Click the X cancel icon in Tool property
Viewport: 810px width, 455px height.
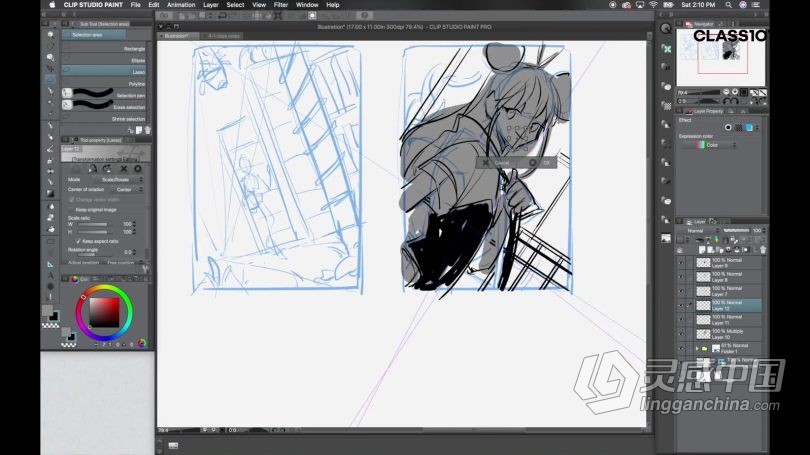click(x=124, y=169)
